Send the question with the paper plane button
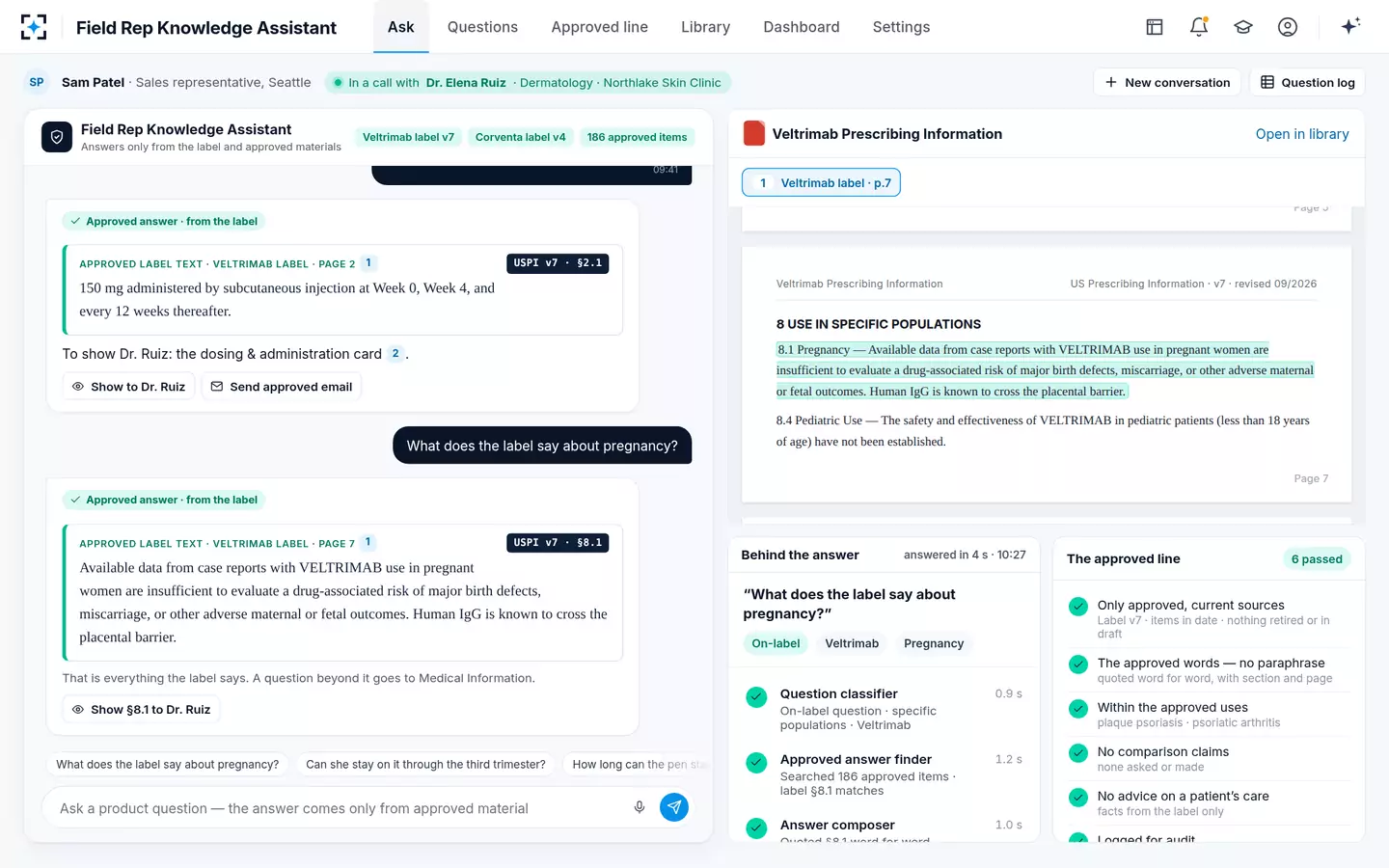Image resolution: width=1389 pixels, height=868 pixels. [674, 807]
